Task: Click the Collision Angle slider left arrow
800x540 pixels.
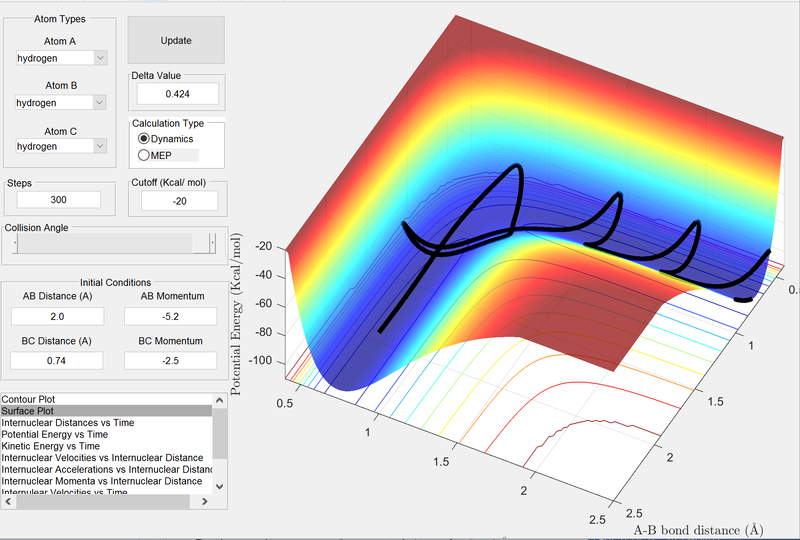Action: coord(15,243)
